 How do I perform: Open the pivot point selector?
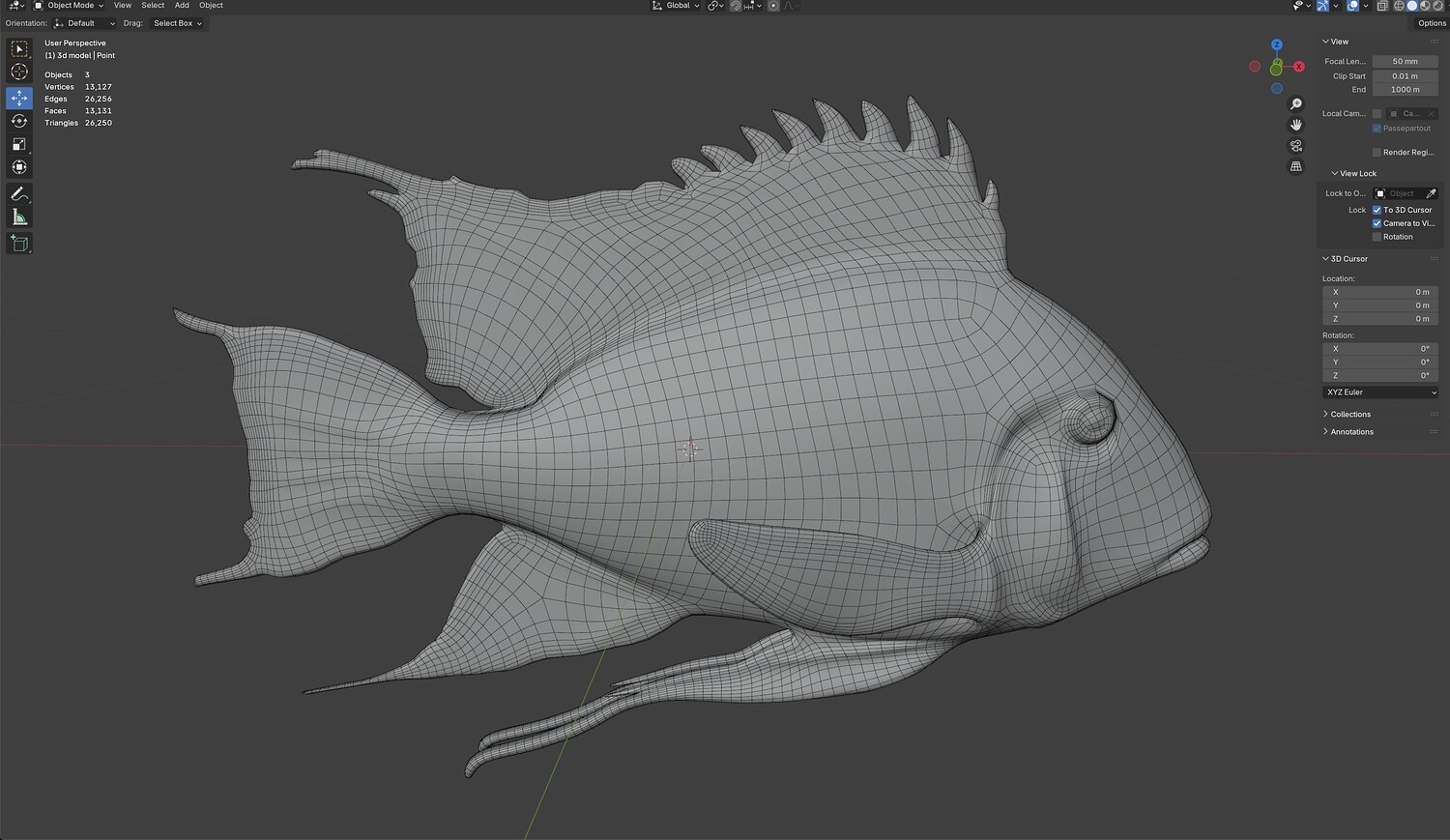(x=715, y=6)
